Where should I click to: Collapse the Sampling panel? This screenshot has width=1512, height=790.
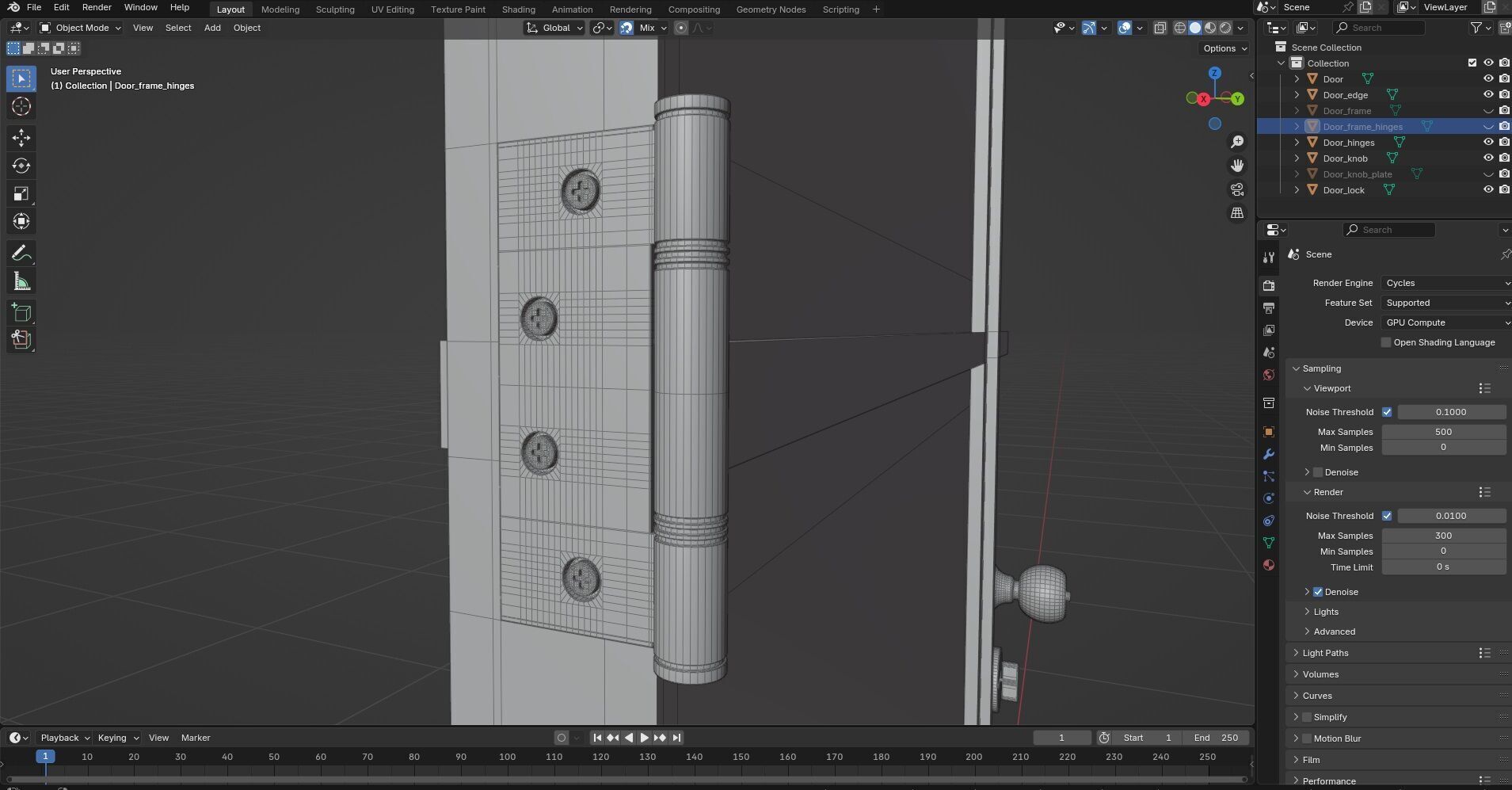coord(1297,368)
